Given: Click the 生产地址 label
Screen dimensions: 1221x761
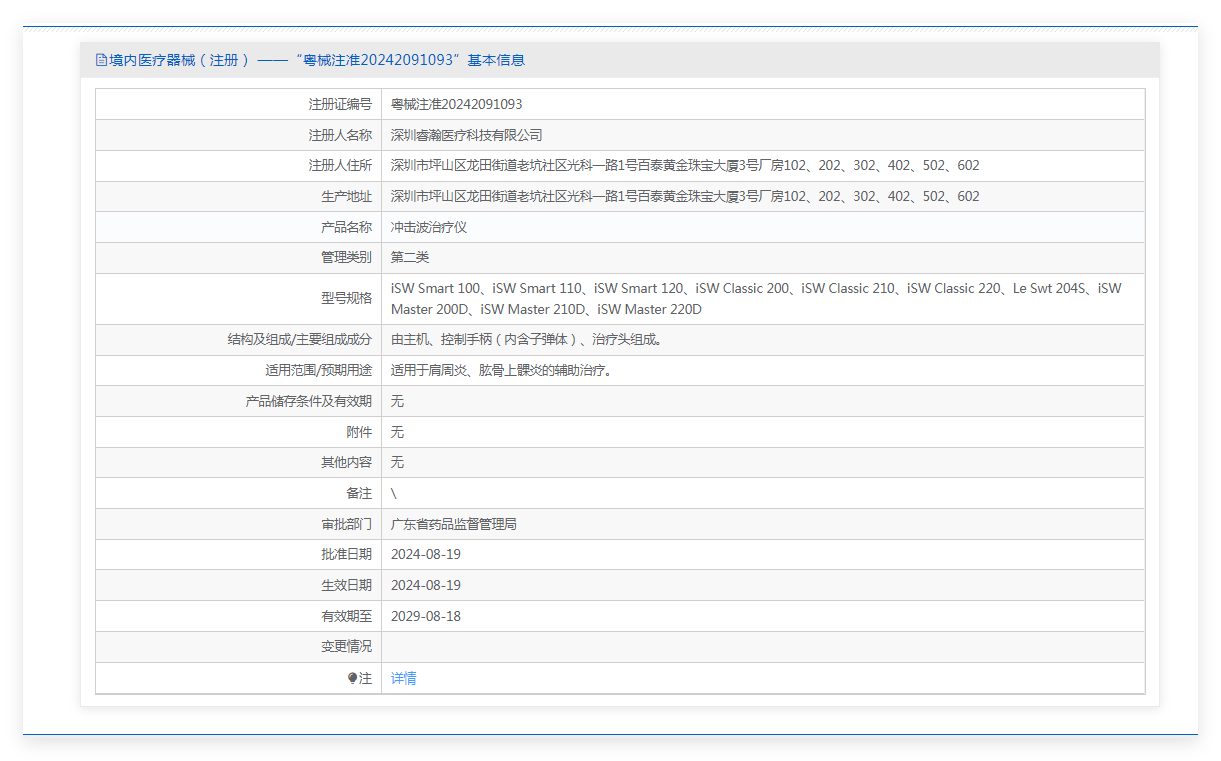Looking at the screenshot, I should pos(346,196).
